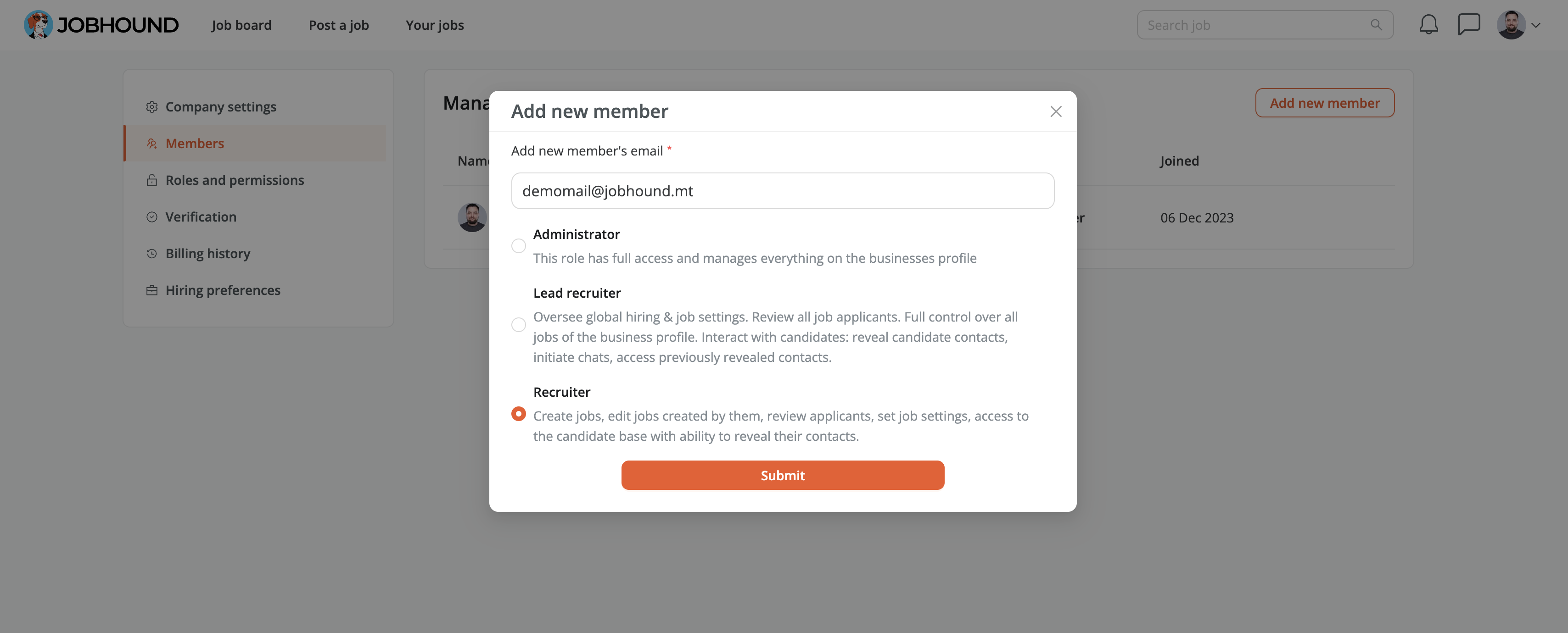The height and width of the screenshot is (633, 1568).
Task: Go to the Job board tab
Action: (241, 25)
